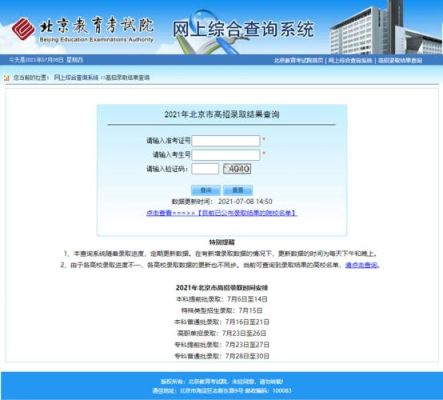The height and width of the screenshot is (400, 443).
Task: Click the 重置 reset button
Action: (x=238, y=190)
